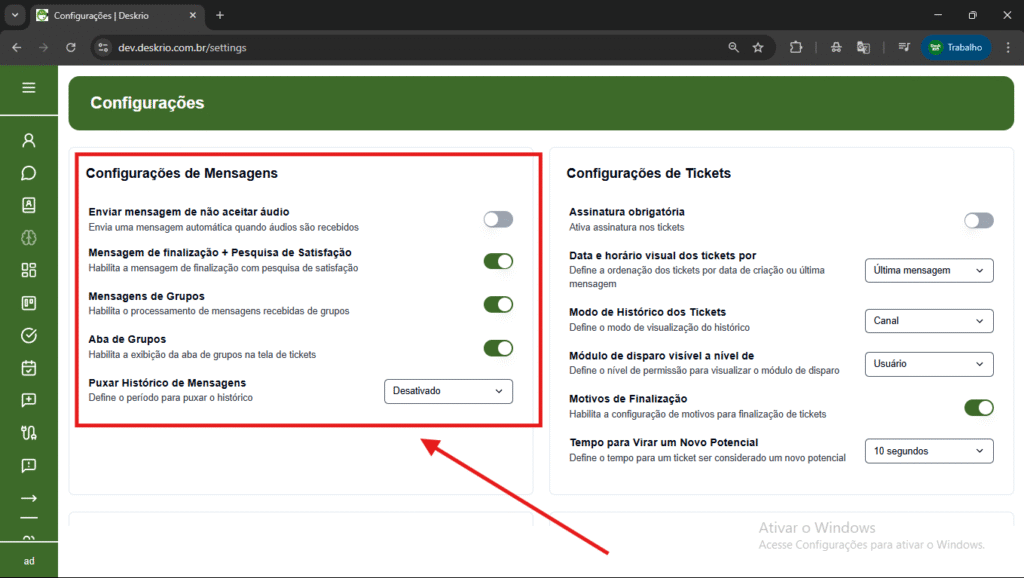Click the brain AI icon in sidebar
This screenshot has width=1024, height=578.
[29, 238]
